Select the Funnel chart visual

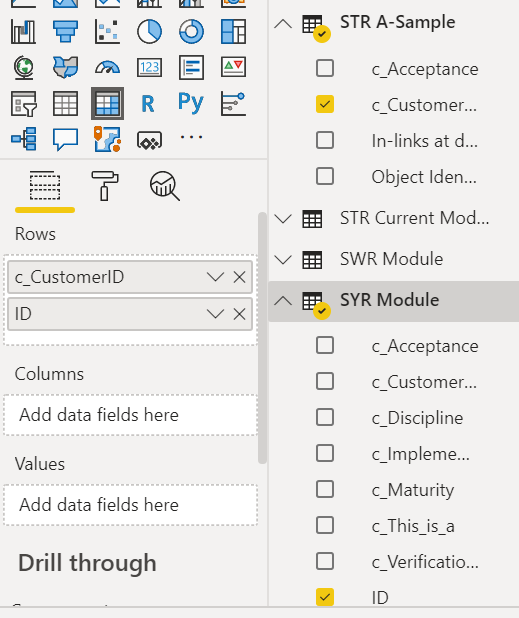(65, 32)
